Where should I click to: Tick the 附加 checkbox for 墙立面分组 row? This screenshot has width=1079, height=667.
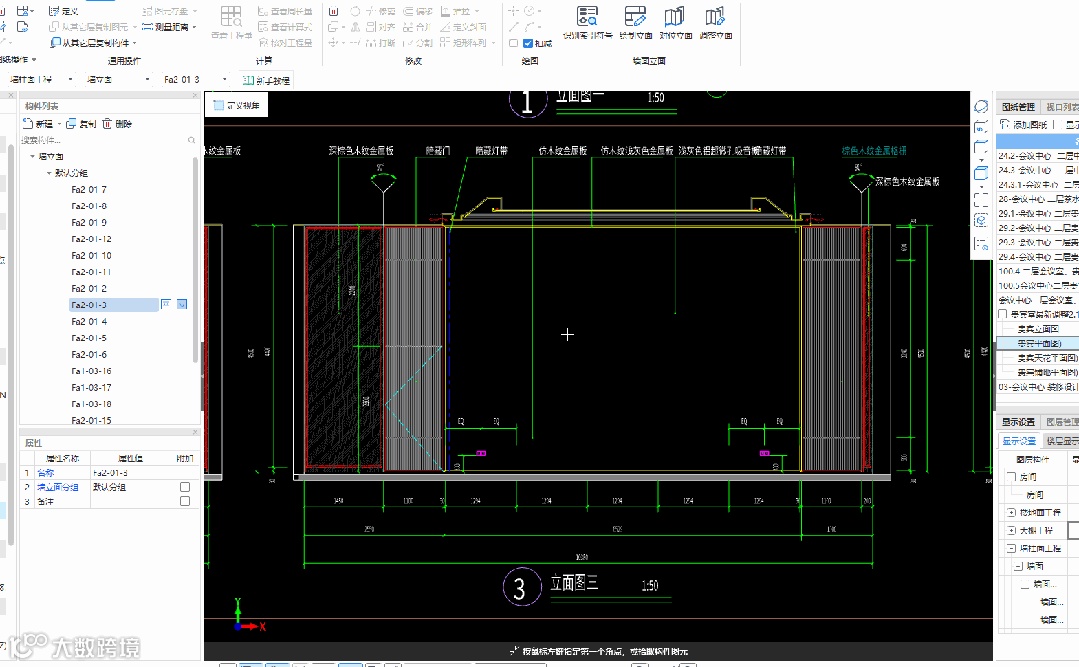point(184,487)
